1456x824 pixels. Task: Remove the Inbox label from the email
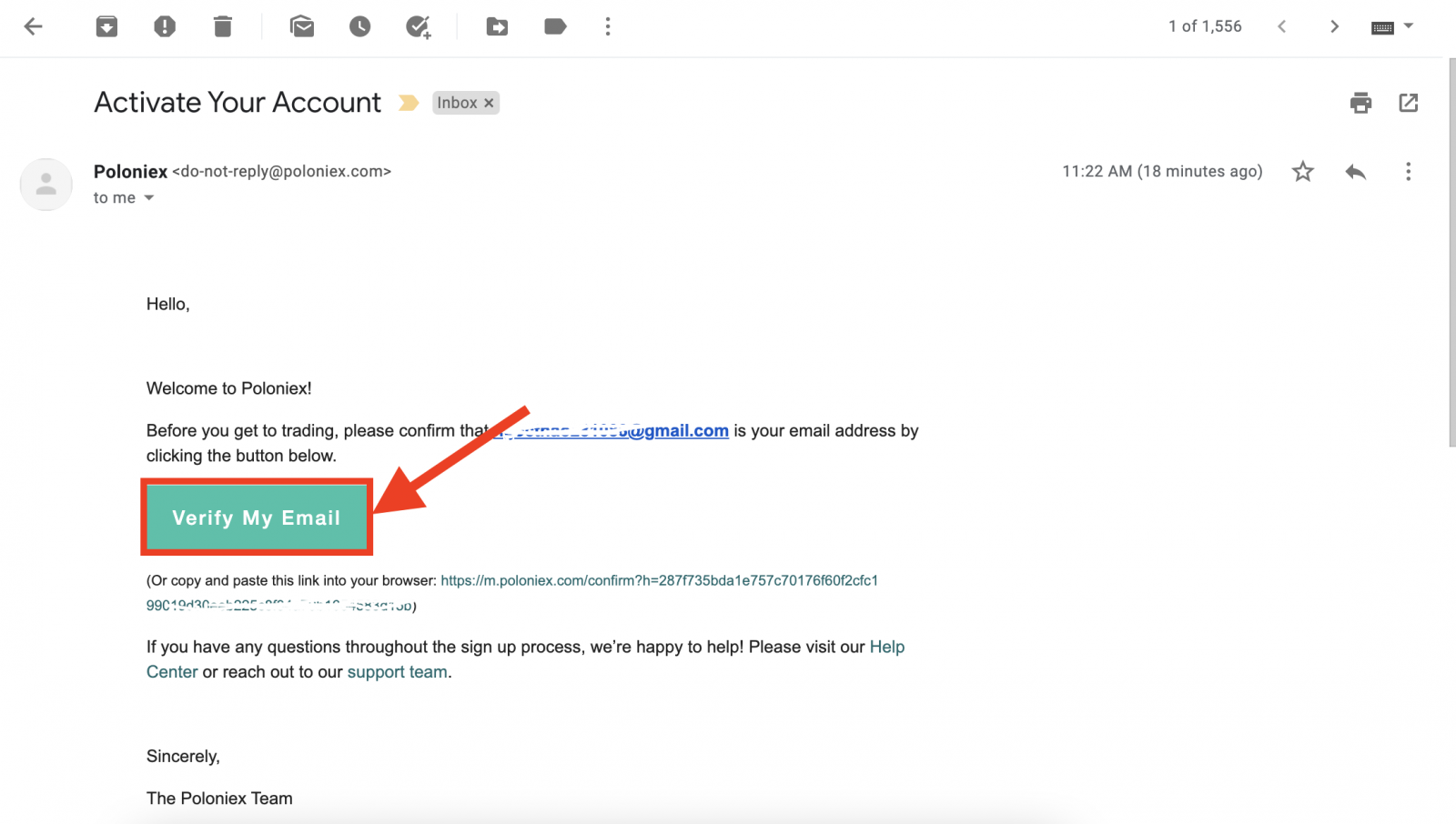489,102
